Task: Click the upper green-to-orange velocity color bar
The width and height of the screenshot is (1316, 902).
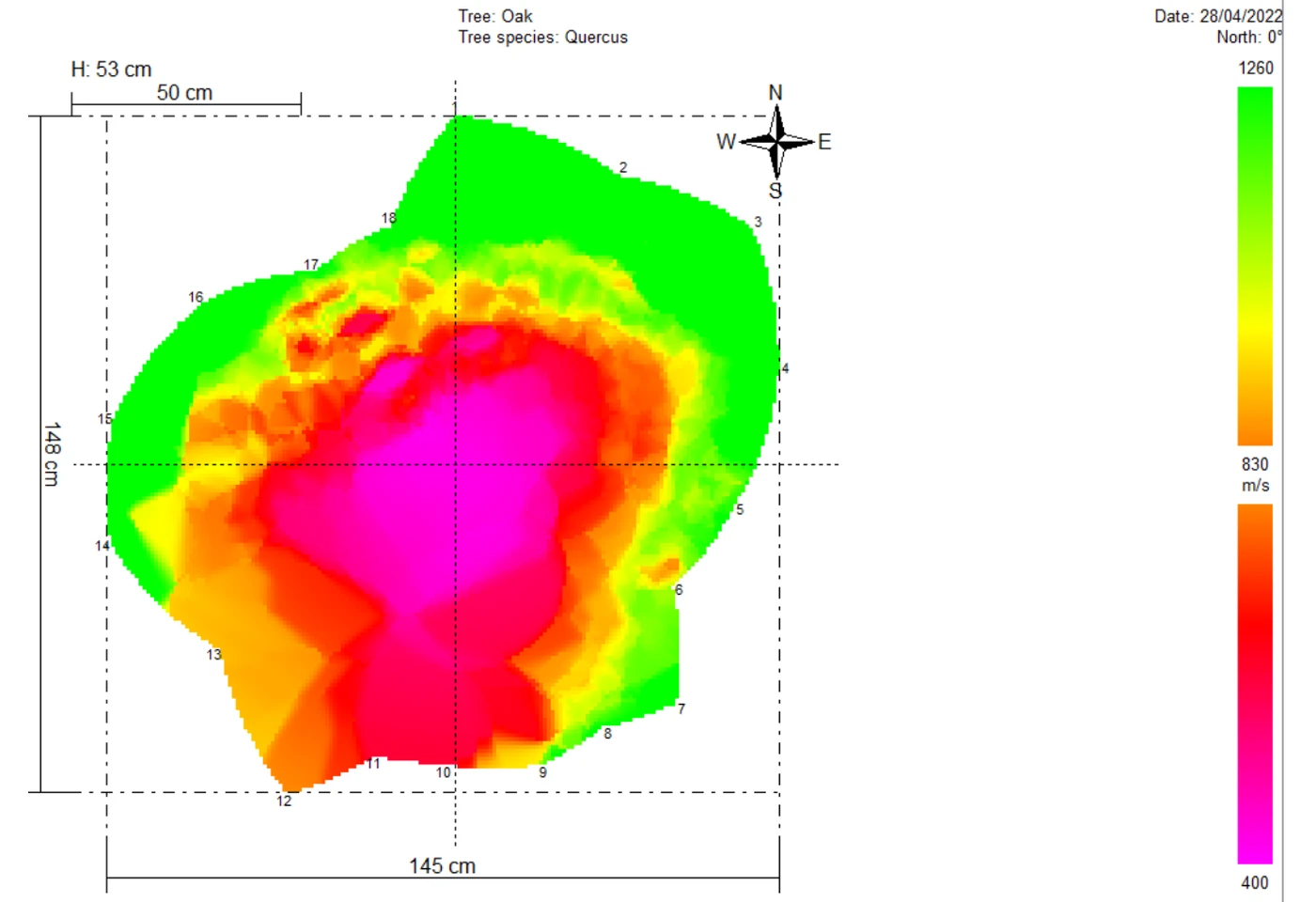Action: coord(1255,266)
